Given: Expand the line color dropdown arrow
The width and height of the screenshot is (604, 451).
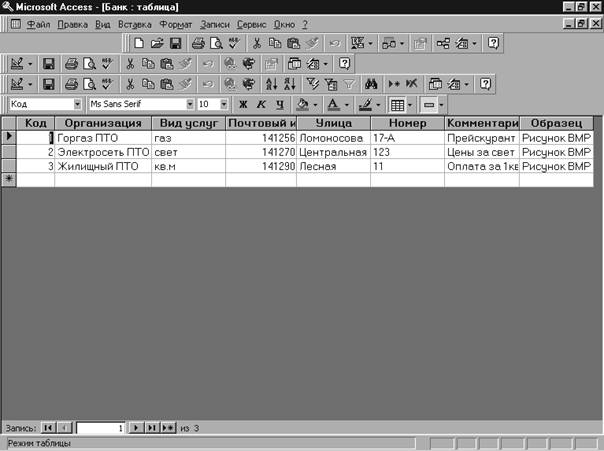Looking at the screenshot, I should click(378, 105).
